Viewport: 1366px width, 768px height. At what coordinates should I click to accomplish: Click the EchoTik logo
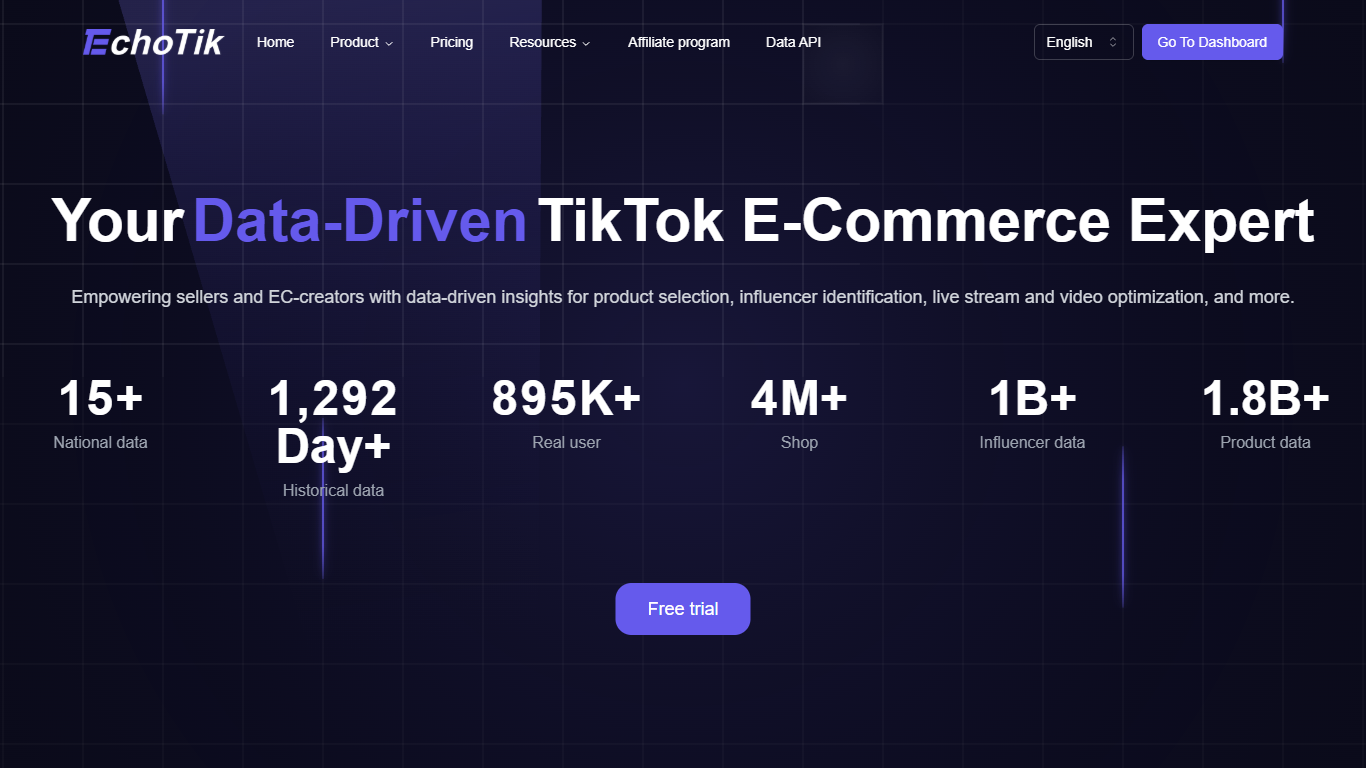(154, 42)
